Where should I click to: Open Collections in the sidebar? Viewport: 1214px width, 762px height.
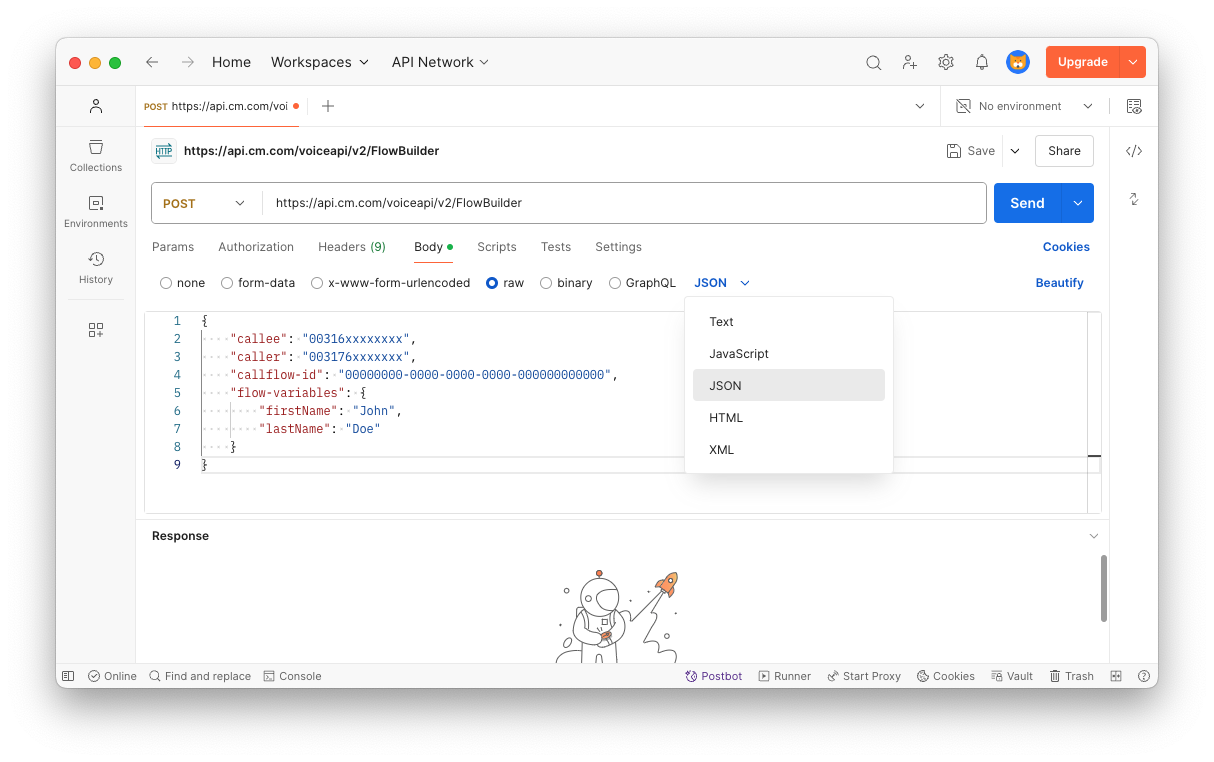pyautogui.click(x=96, y=155)
